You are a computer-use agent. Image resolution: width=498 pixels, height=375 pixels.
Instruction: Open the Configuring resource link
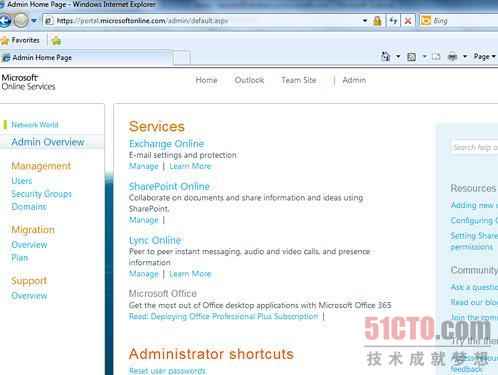(x=474, y=220)
